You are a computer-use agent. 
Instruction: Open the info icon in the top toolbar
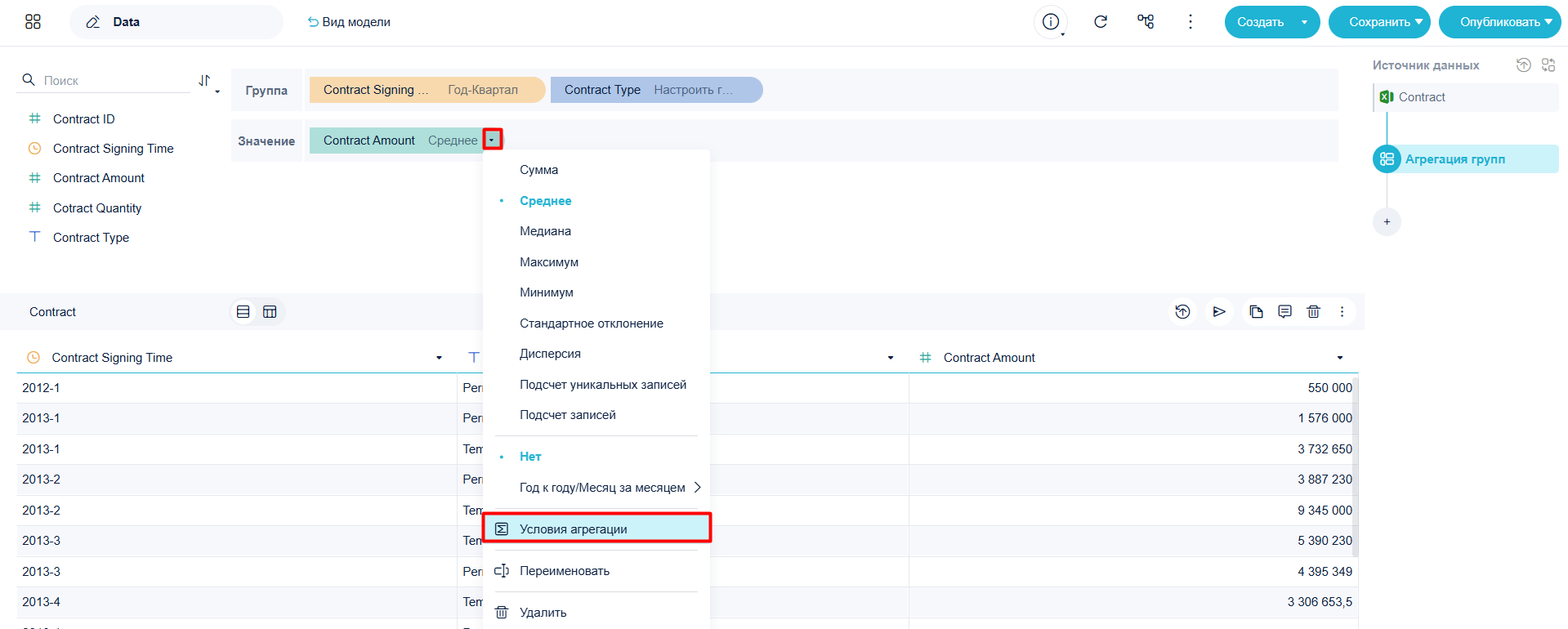pyautogui.click(x=1051, y=22)
